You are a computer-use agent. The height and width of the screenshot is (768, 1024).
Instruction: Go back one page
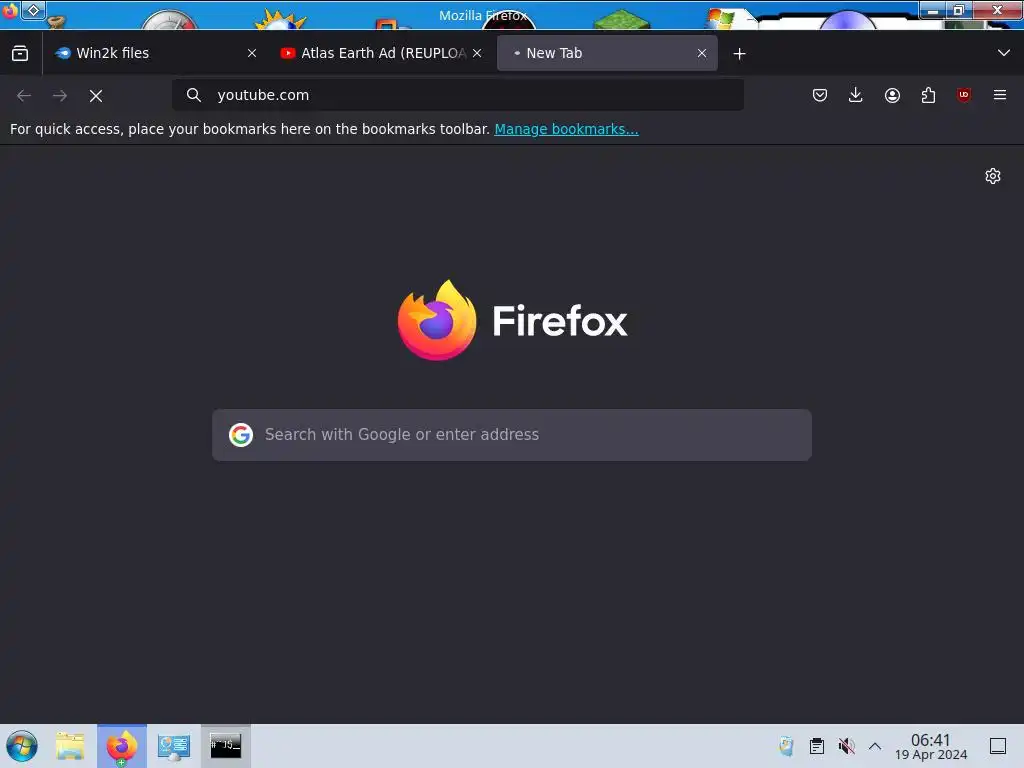[24, 96]
